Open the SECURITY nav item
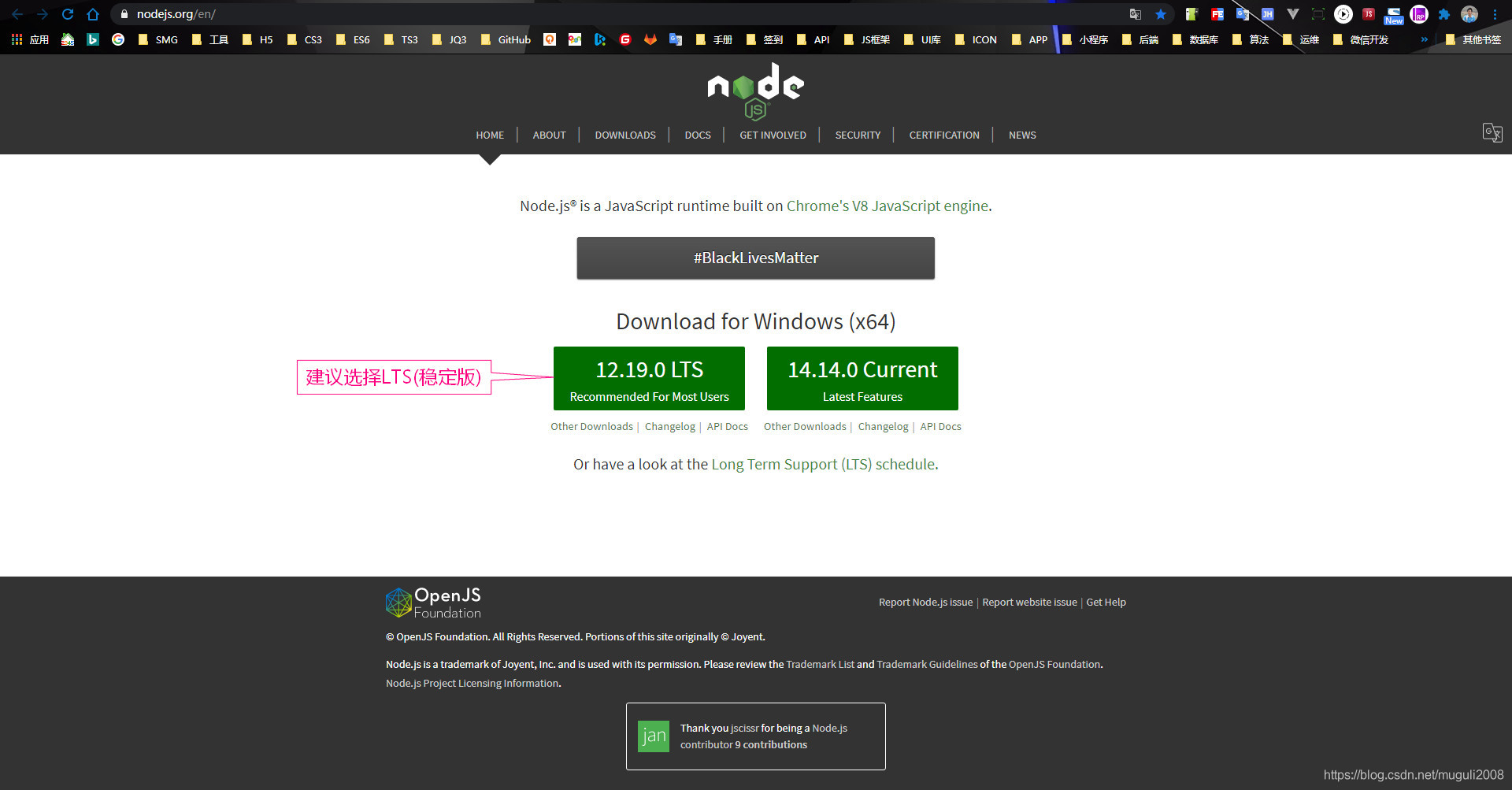1512x790 pixels. pyautogui.click(x=858, y=135)
